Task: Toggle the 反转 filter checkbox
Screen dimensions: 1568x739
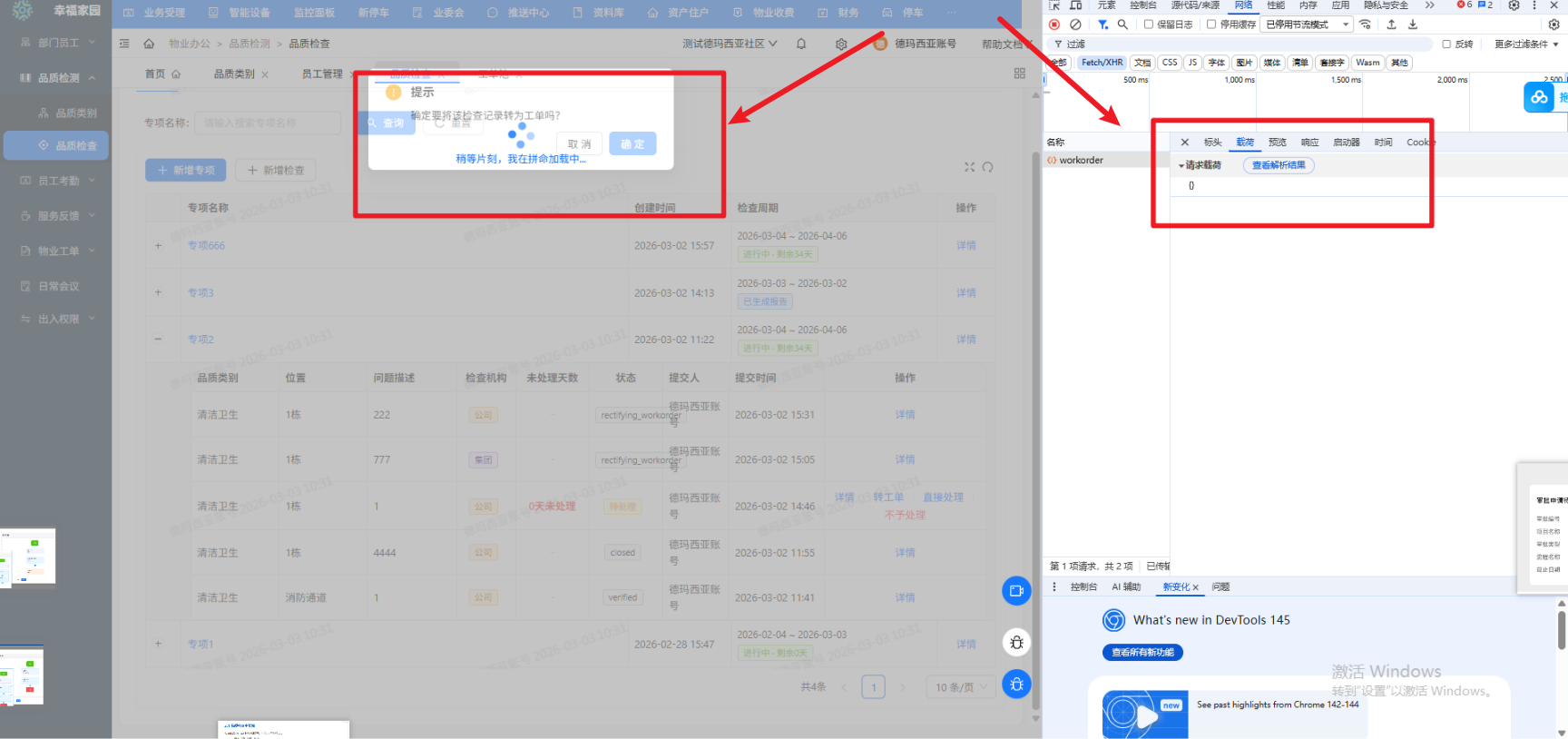Action: [x=1446, y=44]
